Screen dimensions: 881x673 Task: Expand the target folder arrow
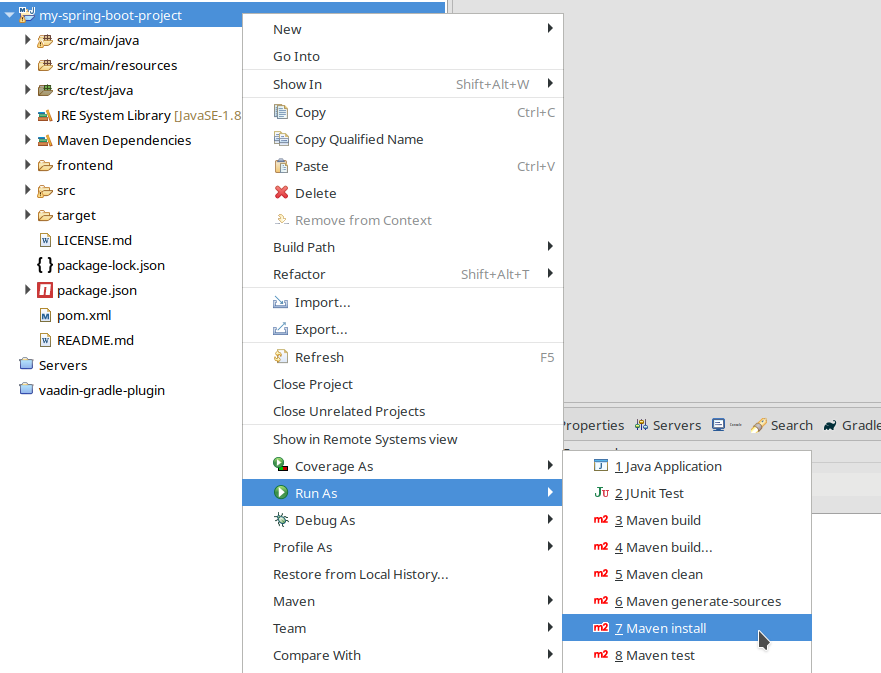(x=28, y=215)
